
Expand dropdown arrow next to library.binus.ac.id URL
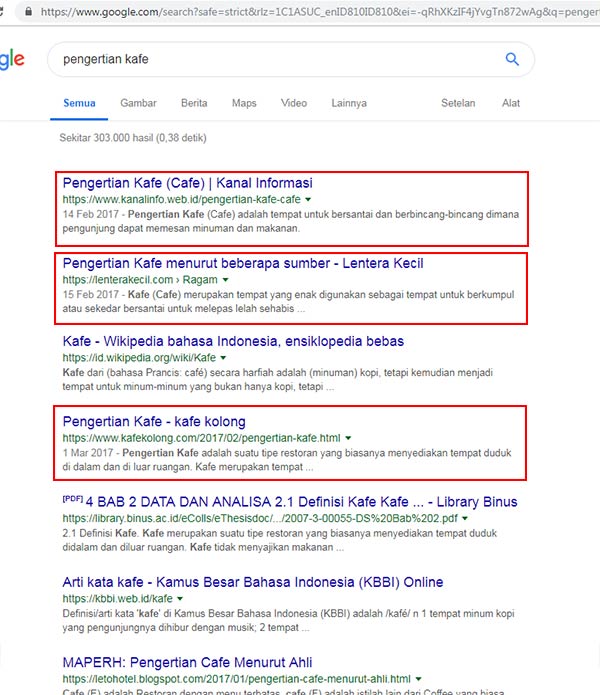(x=465, y=519)
